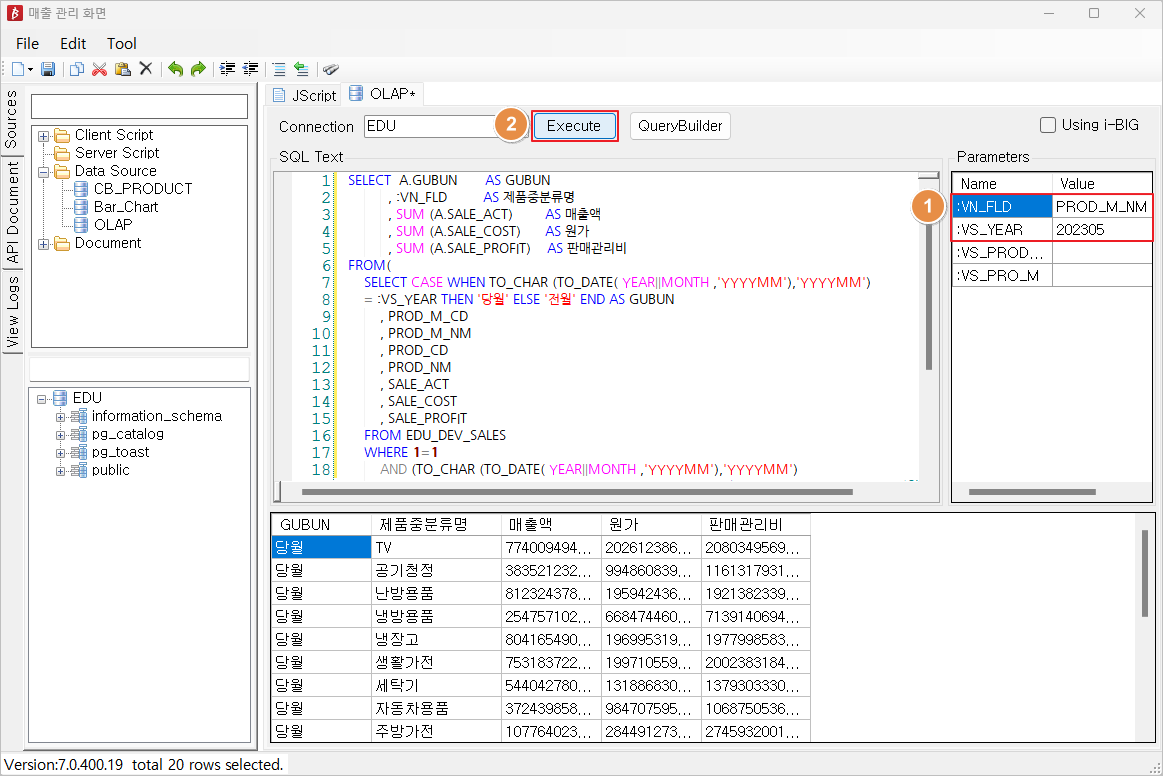Select the information_schema schema
Image resolution: width=1163 pixels, height=776 pixels.
[x=157, y=416]
